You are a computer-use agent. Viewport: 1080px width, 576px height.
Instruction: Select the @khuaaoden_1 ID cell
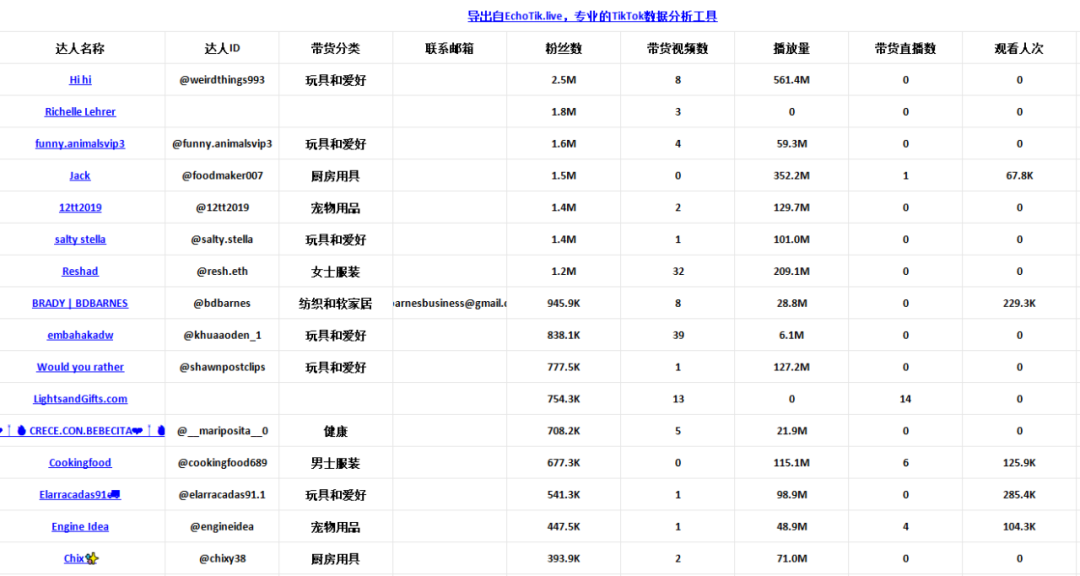tap(222, 335)
